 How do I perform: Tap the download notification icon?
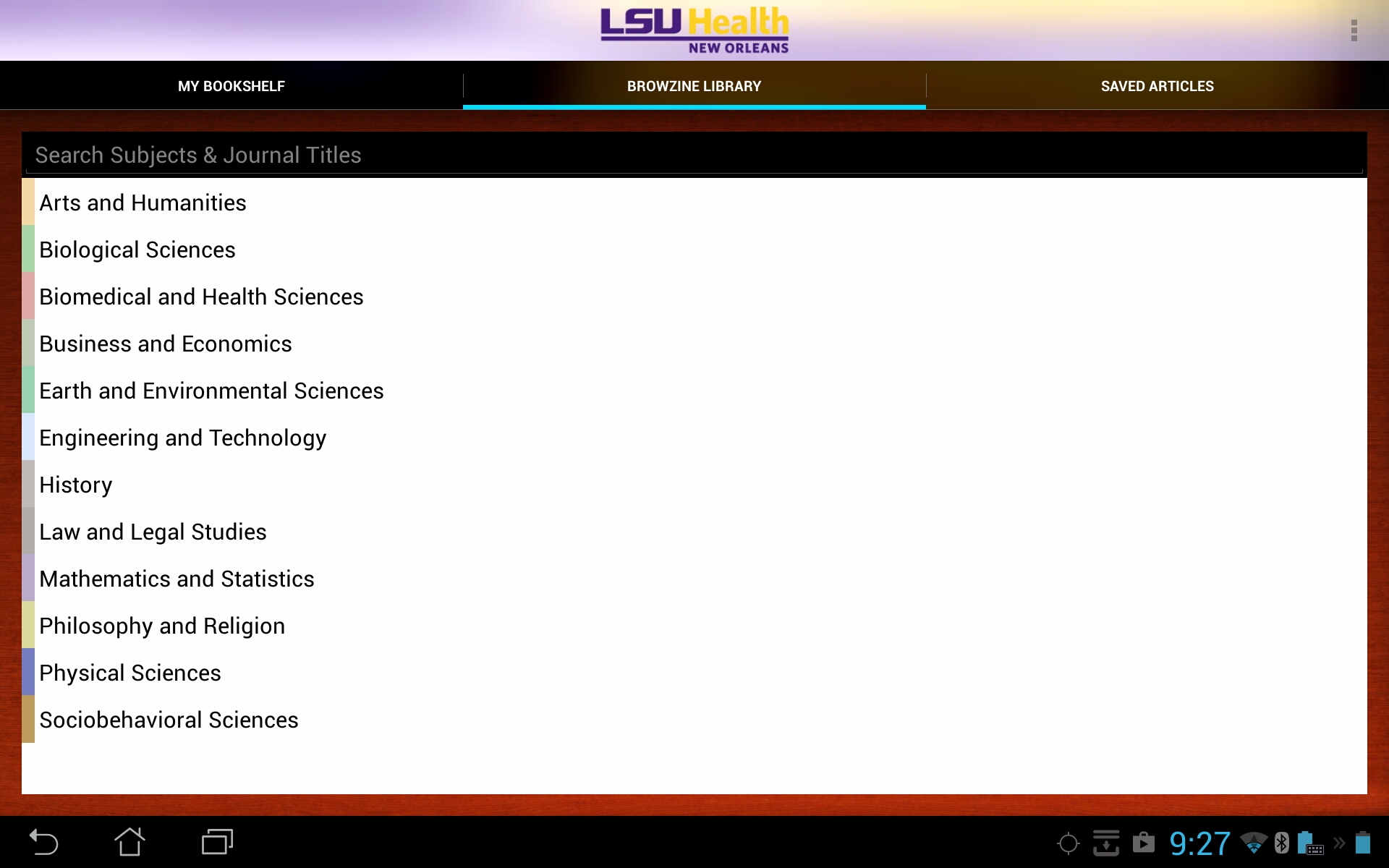(x=1106, y=843)
